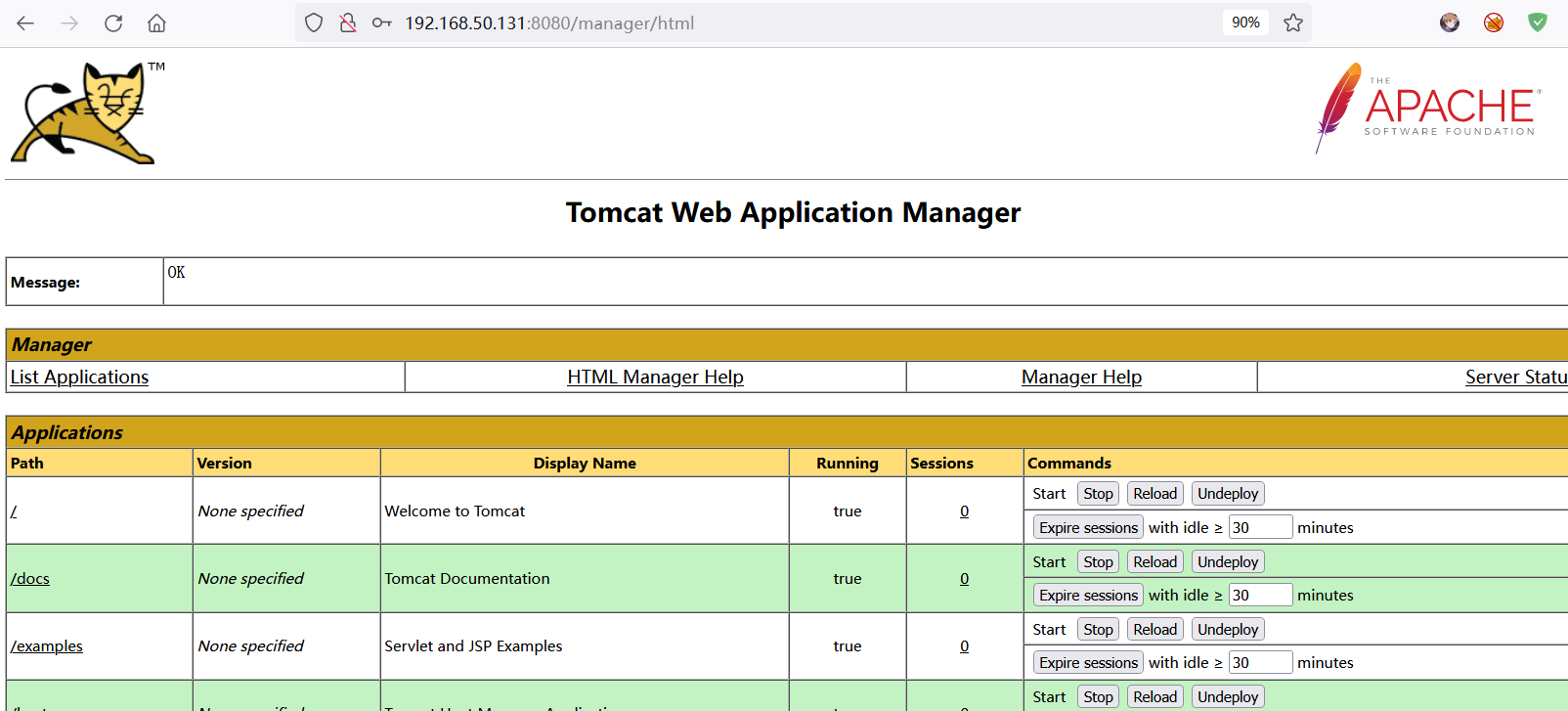Click the idle minutes field for /examples
The height and width of the screenshot is (711, 1568).
coord(1260,662)
